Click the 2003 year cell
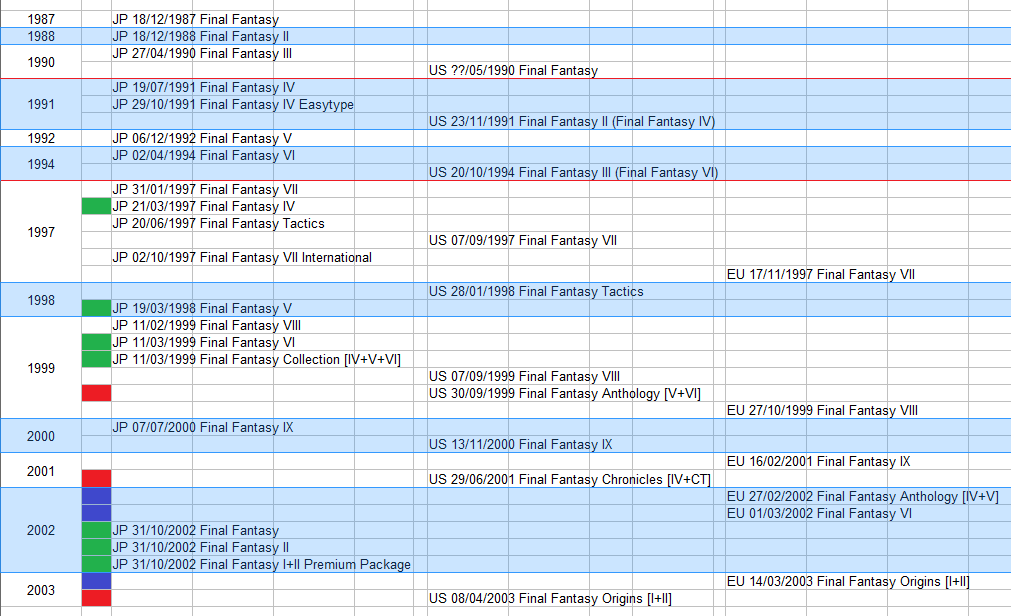The width and height of the screenshot is (1011, 616). [41, 590]
